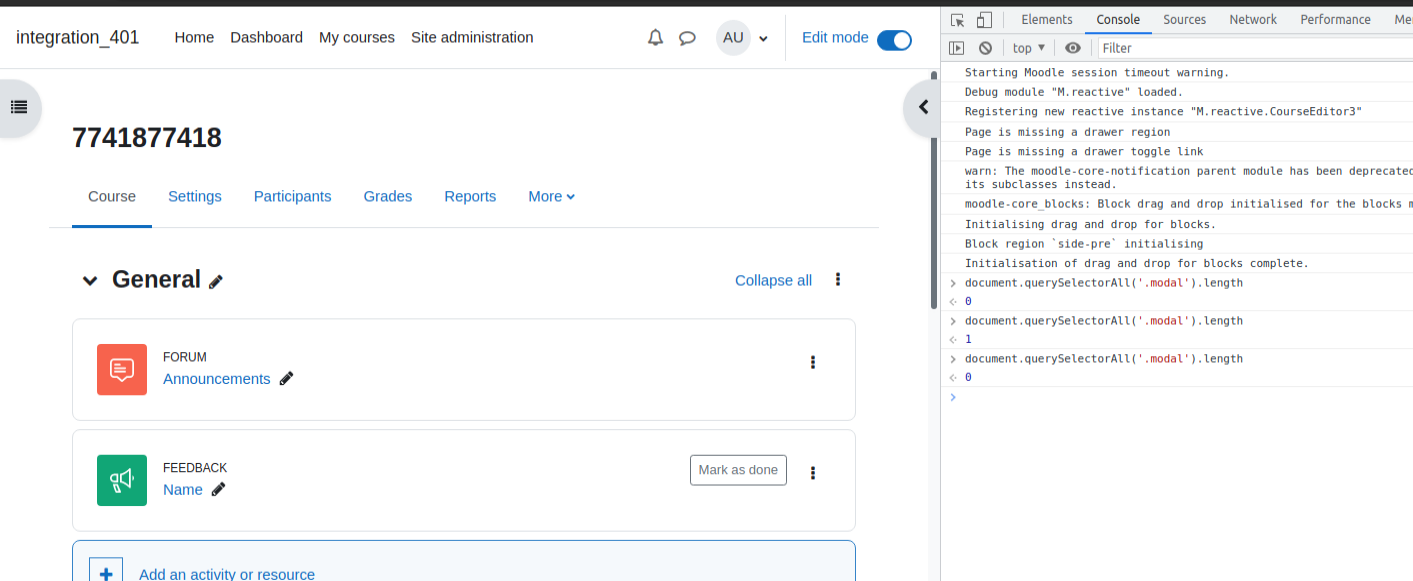Open Site administration in top navigation
Viewport: 1413px width, 581px height.
click(472, 37)
